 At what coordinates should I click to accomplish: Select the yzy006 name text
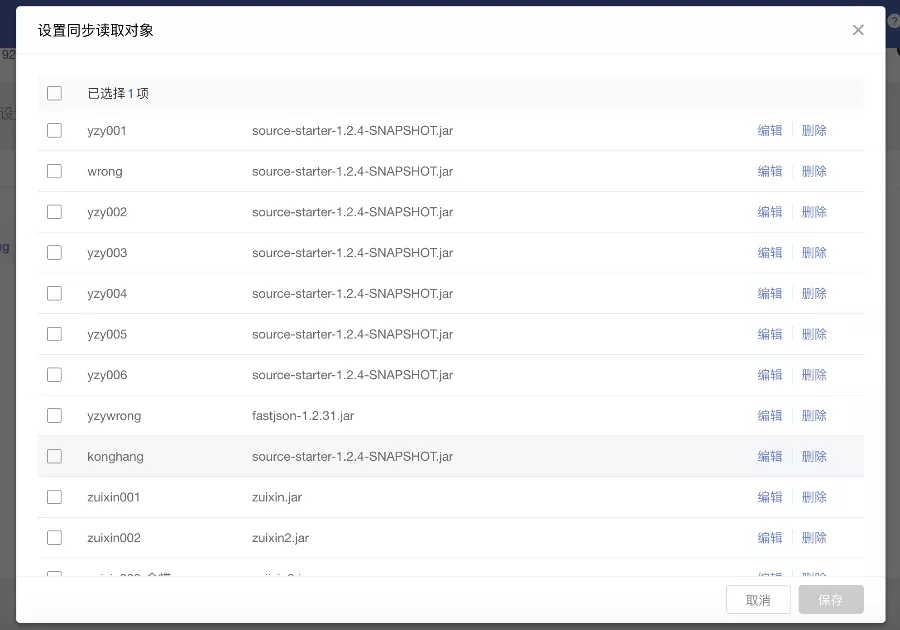pyautogui.click(x=107, y=375)
